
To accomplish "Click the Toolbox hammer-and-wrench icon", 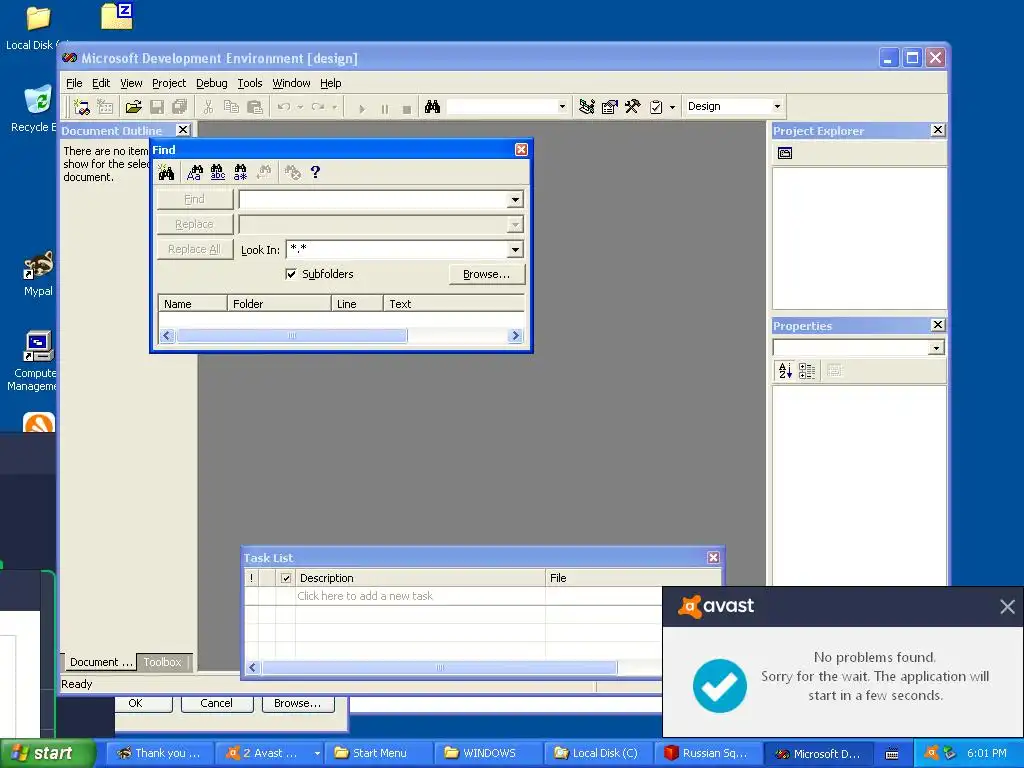I will point(632,107).
